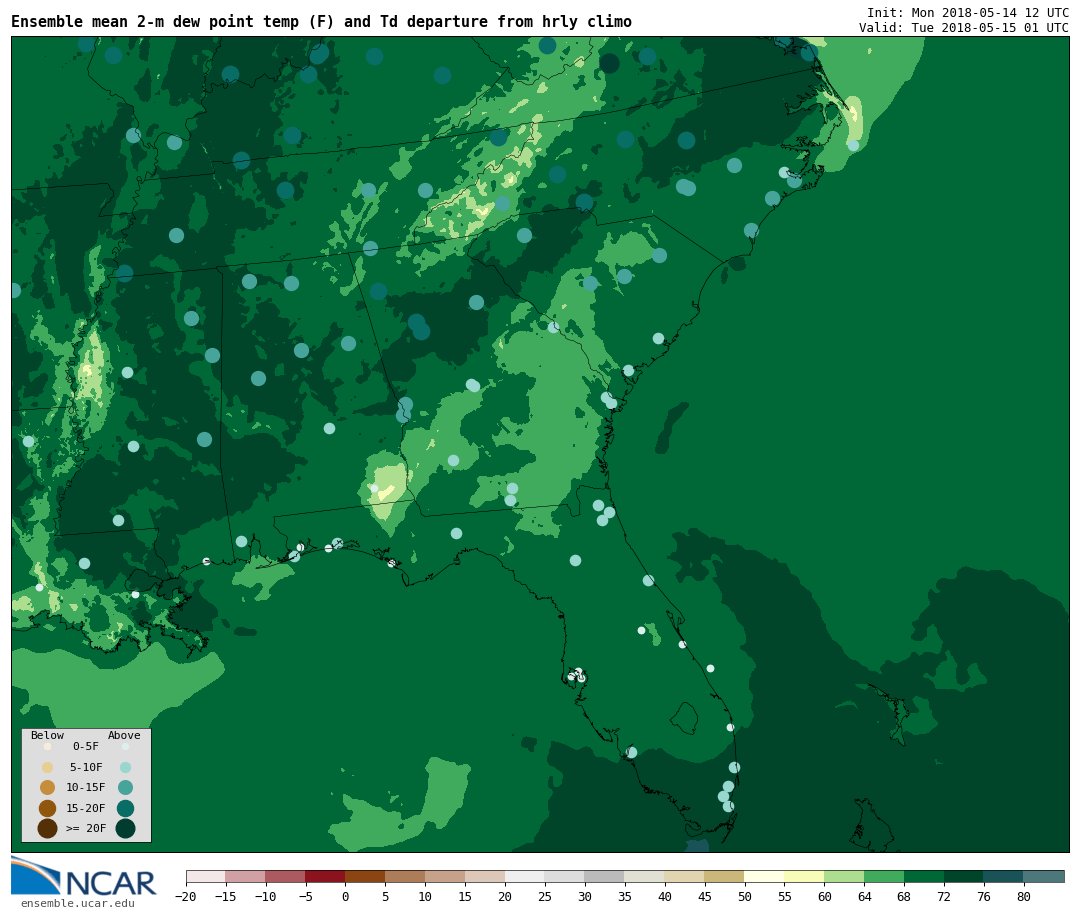Pick the 20 to 25 white colorbar swatch

tap(525, 876)
